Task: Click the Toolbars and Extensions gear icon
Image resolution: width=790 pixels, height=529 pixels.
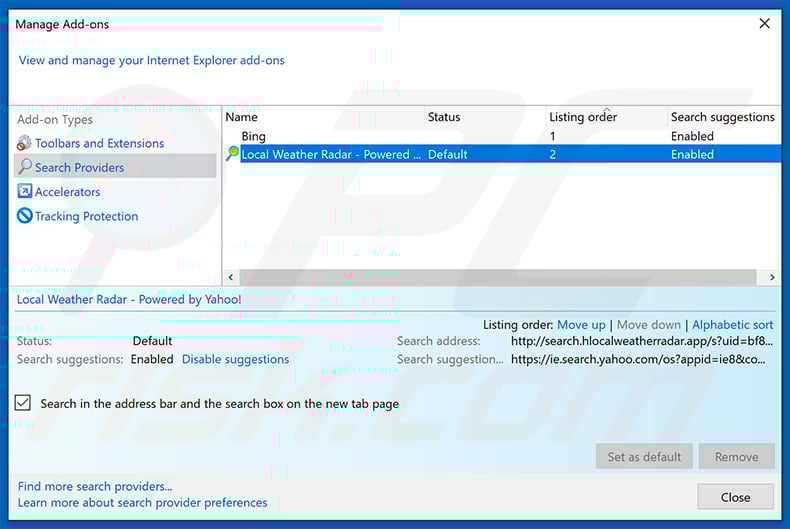Action: pos(24,143)
